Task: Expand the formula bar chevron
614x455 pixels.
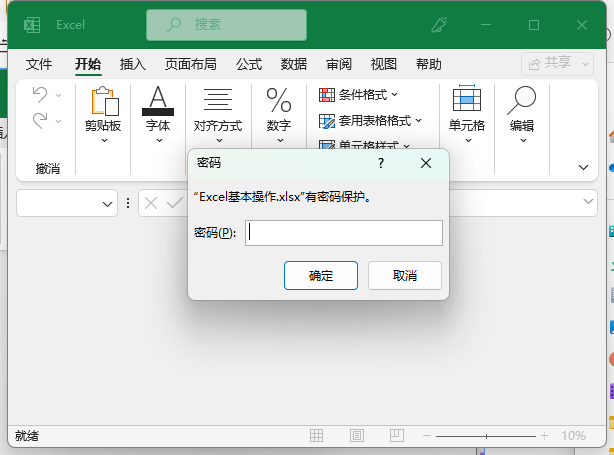Action: [588, 201]
